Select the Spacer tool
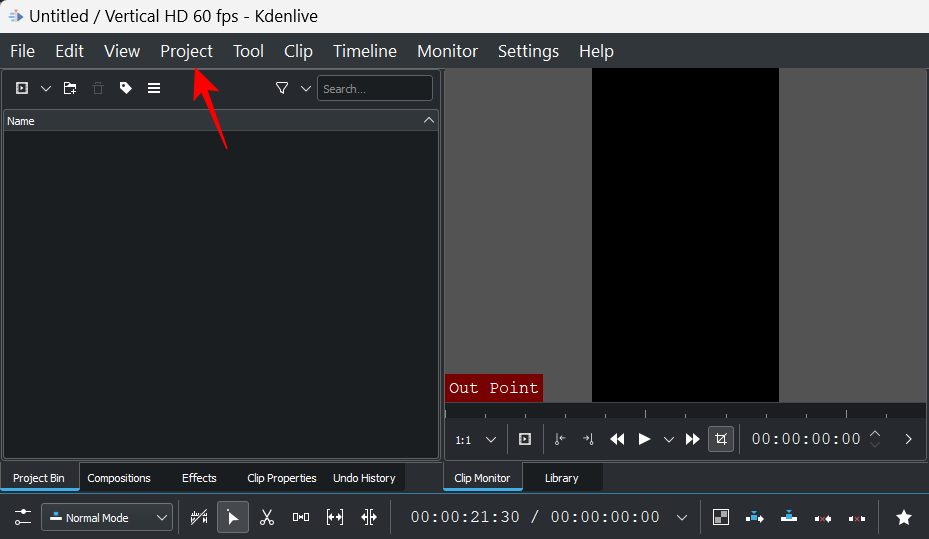 (300, 517)
